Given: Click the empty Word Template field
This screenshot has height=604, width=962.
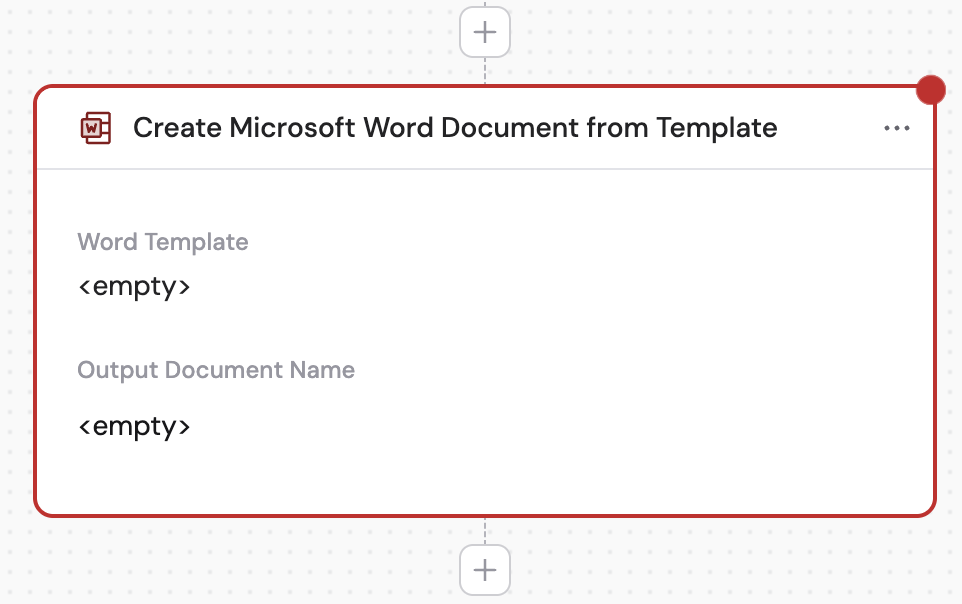Looking at the screenshot, I should point(135,286).
